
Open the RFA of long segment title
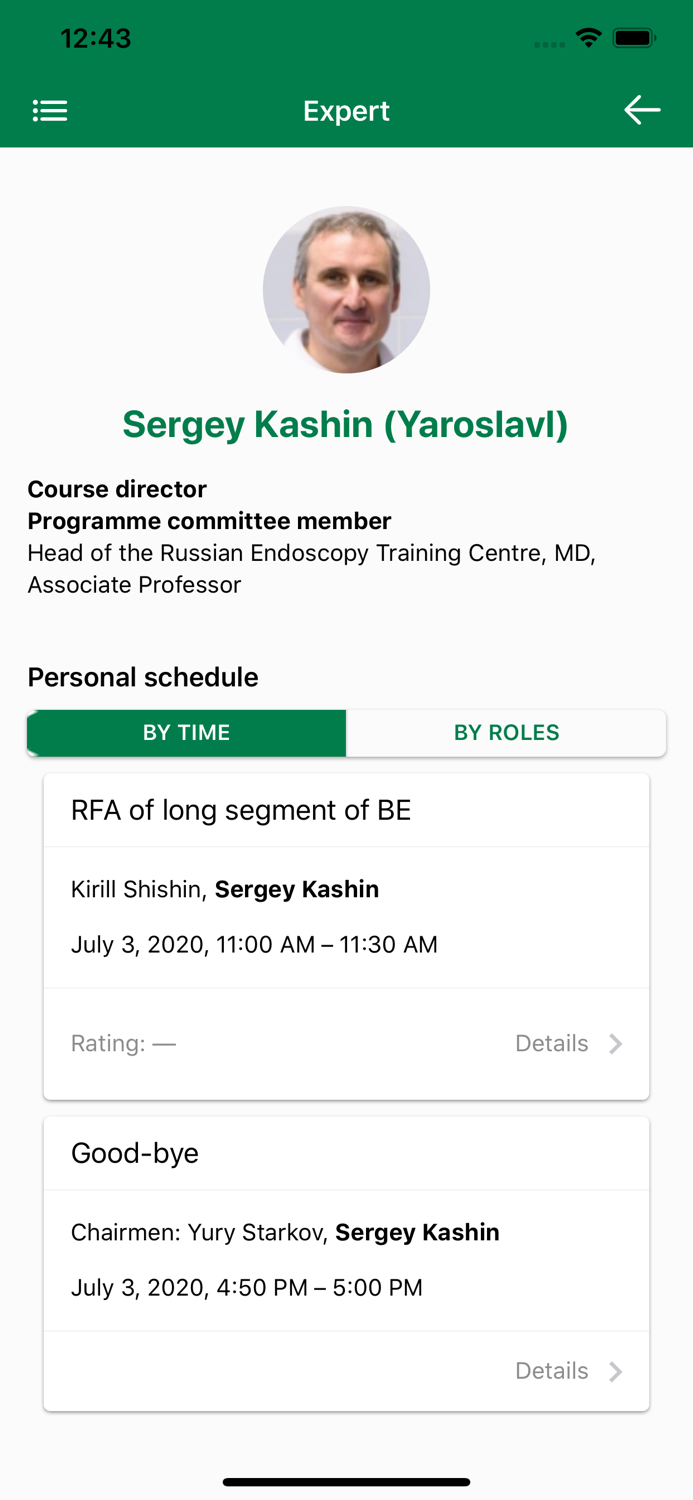pyautogui.click(x=241, y=810)
